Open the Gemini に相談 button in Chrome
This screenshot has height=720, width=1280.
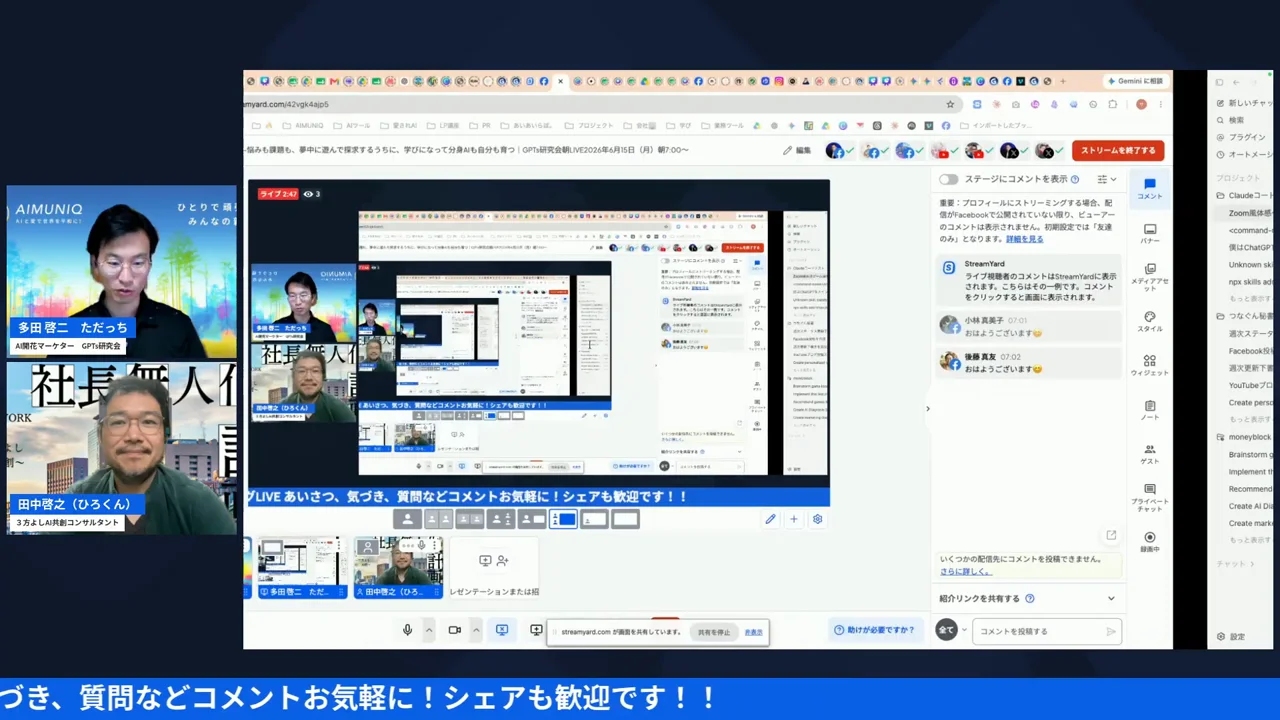point(1138,81)
